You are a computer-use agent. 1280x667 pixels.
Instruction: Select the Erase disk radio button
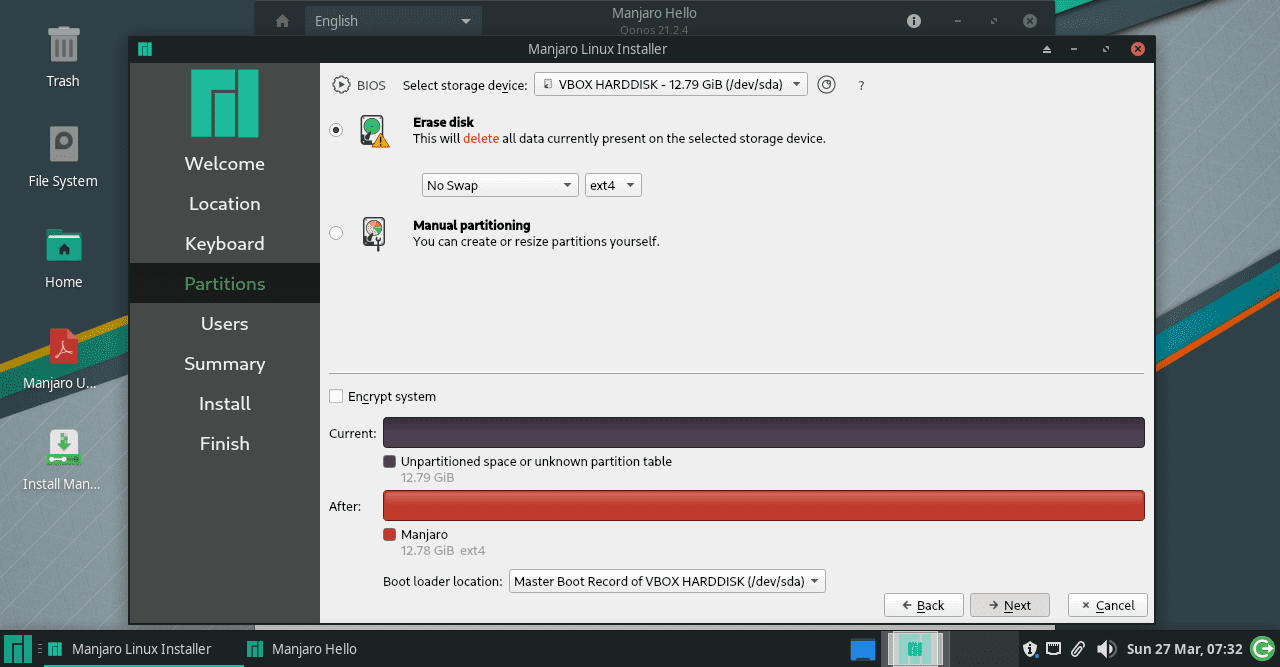click(336, 130)
